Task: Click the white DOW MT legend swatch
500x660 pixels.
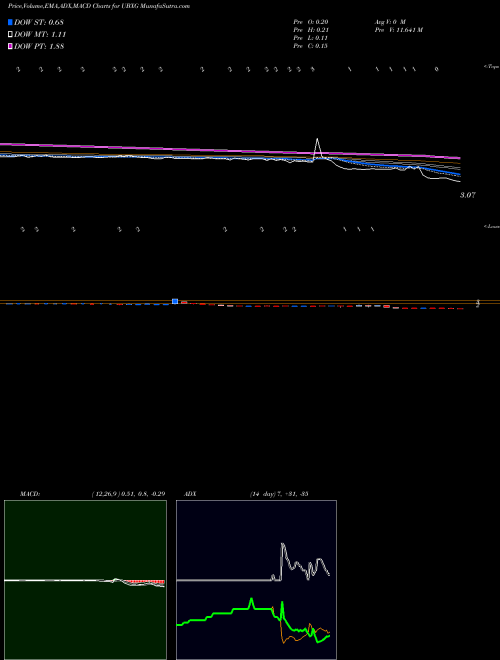Action: pos(11,35)
